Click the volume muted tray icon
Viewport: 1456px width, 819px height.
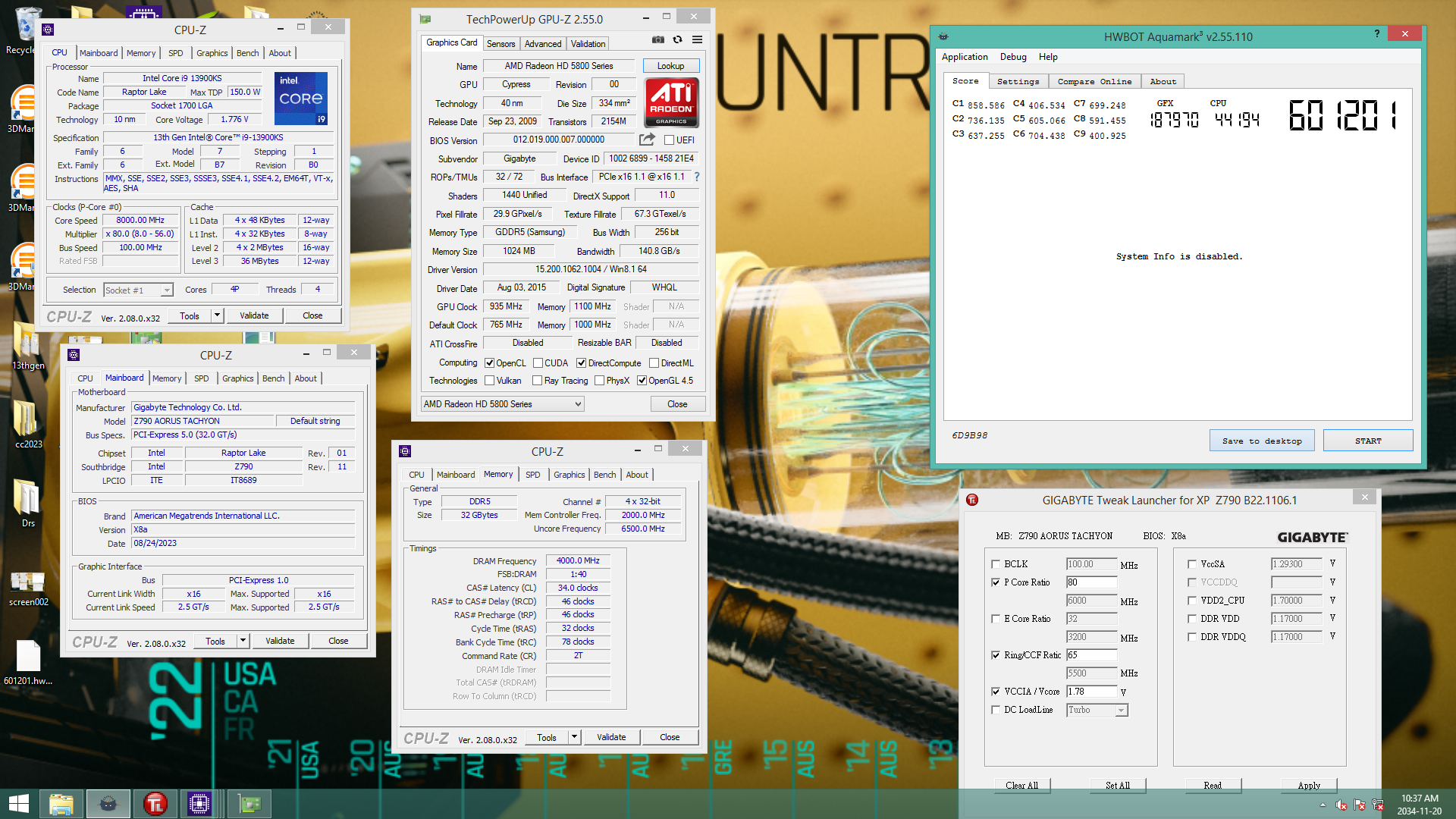pos(1341,805)
